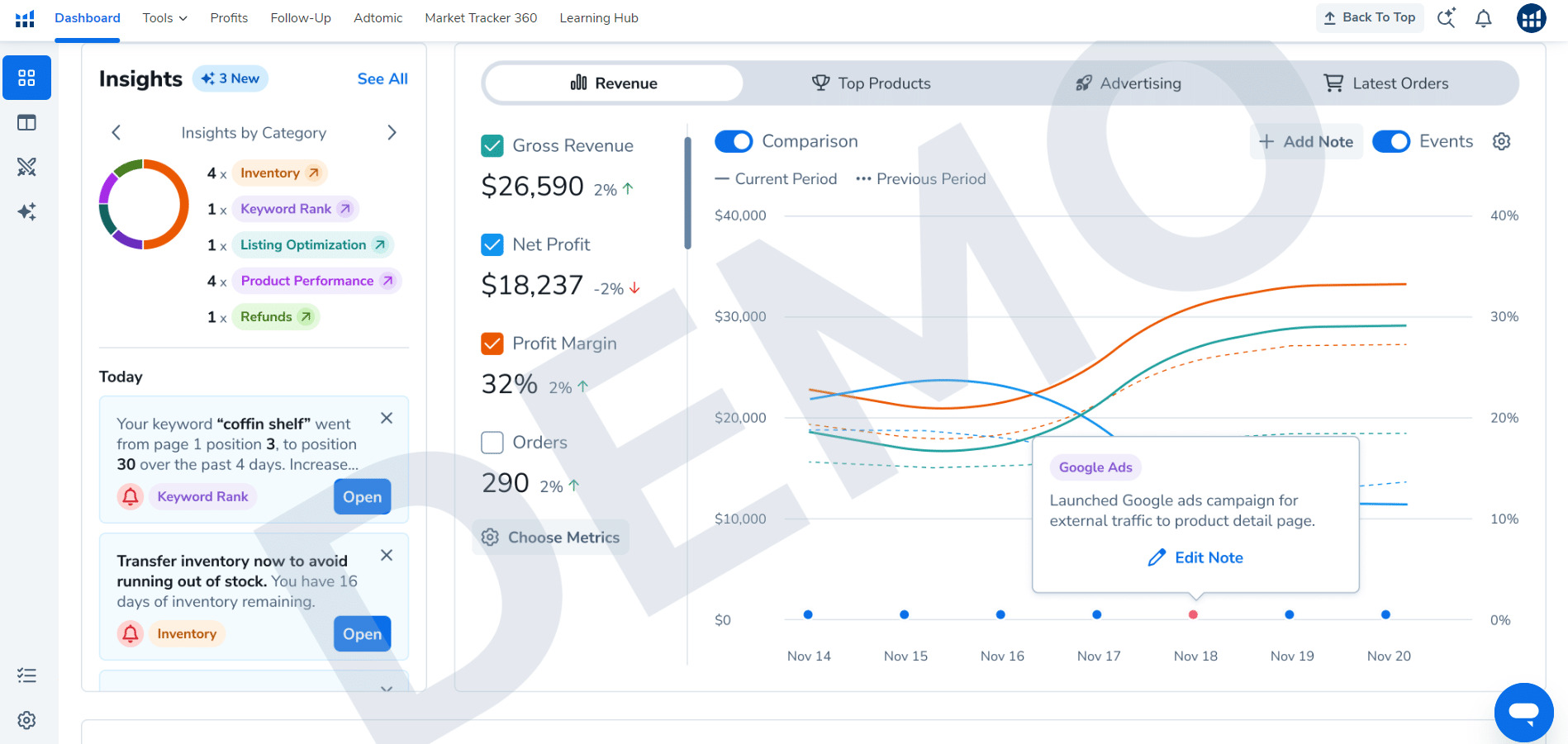
Task: Open the Market Tracker 360 menu
Action: 481,18
